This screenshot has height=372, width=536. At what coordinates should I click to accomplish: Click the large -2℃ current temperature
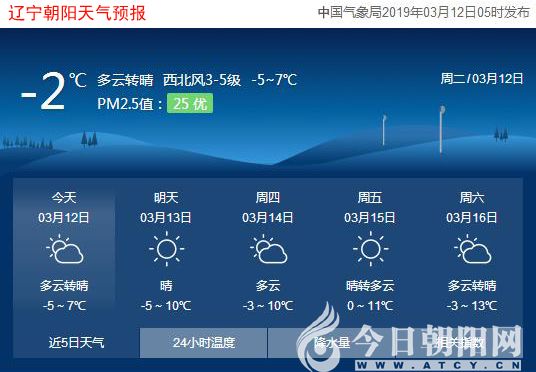pos(53,92)
